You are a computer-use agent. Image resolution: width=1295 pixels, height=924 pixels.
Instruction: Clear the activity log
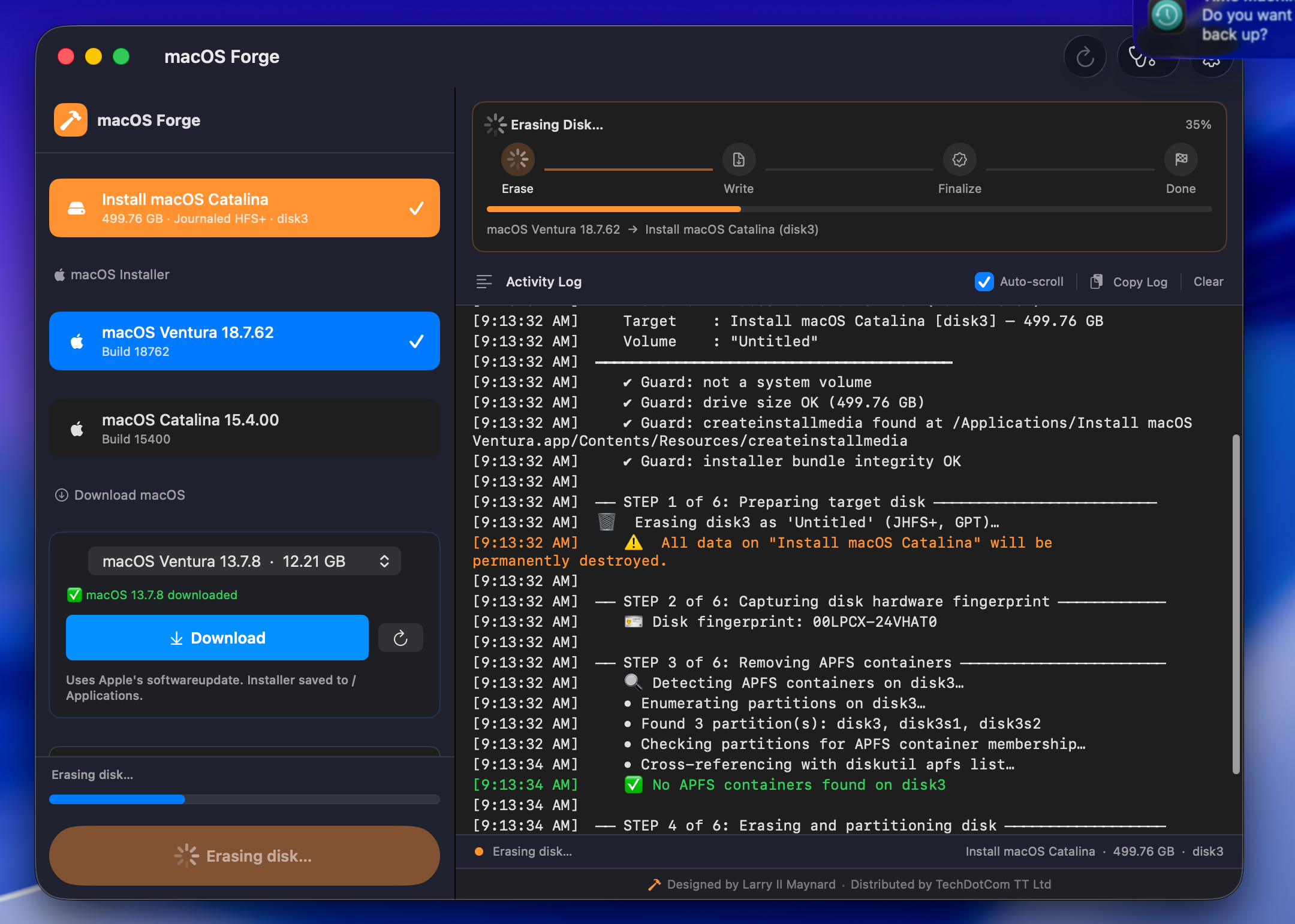(x=1208, y=282)
